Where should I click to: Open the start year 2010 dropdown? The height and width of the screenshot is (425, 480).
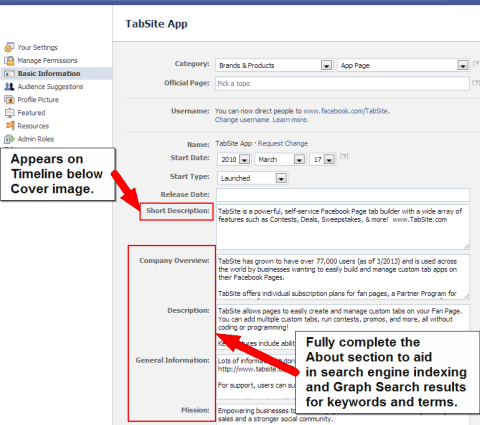click(x=234, y=159)
